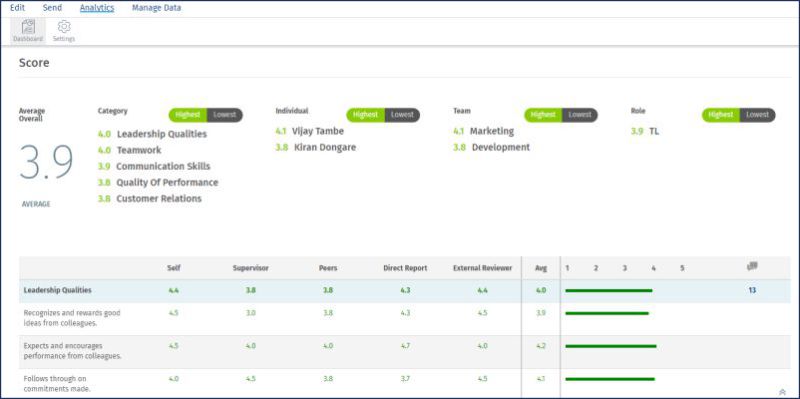Click the 'Follows through' score bar
Screen dimensions: 800x399
coord(610,379)
